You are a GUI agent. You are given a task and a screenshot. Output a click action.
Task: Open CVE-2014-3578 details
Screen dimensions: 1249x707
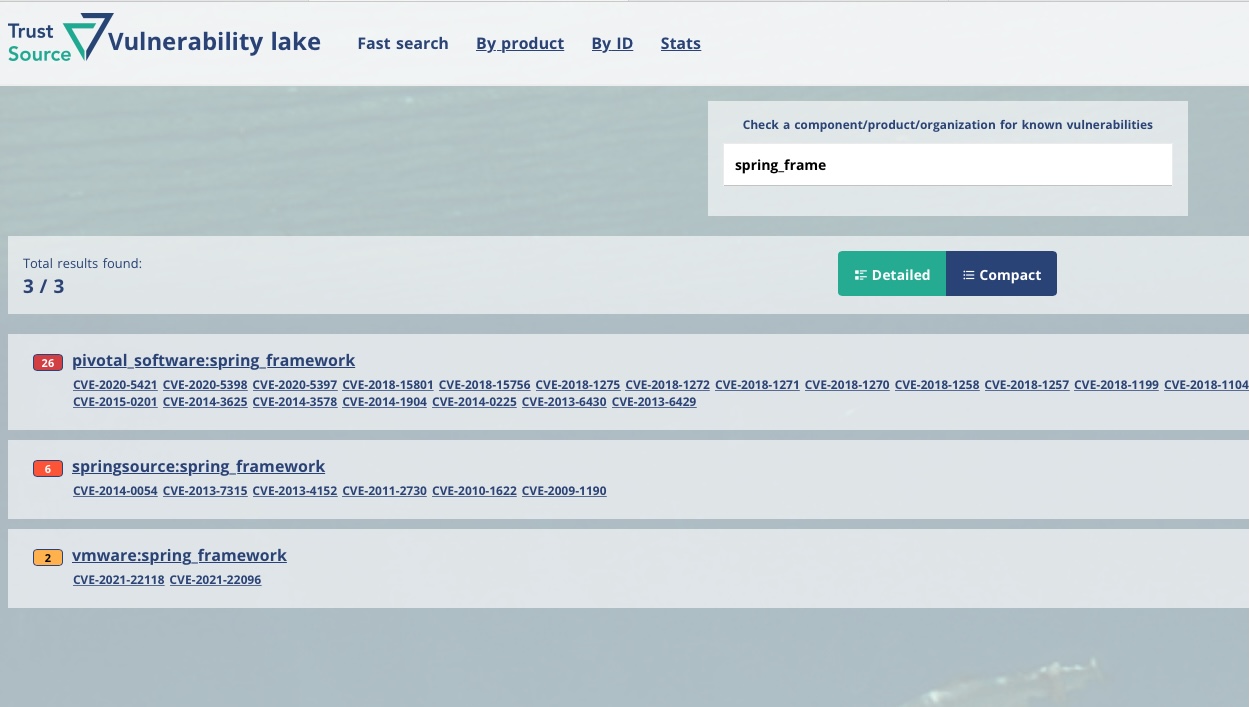tap(295, 402)
